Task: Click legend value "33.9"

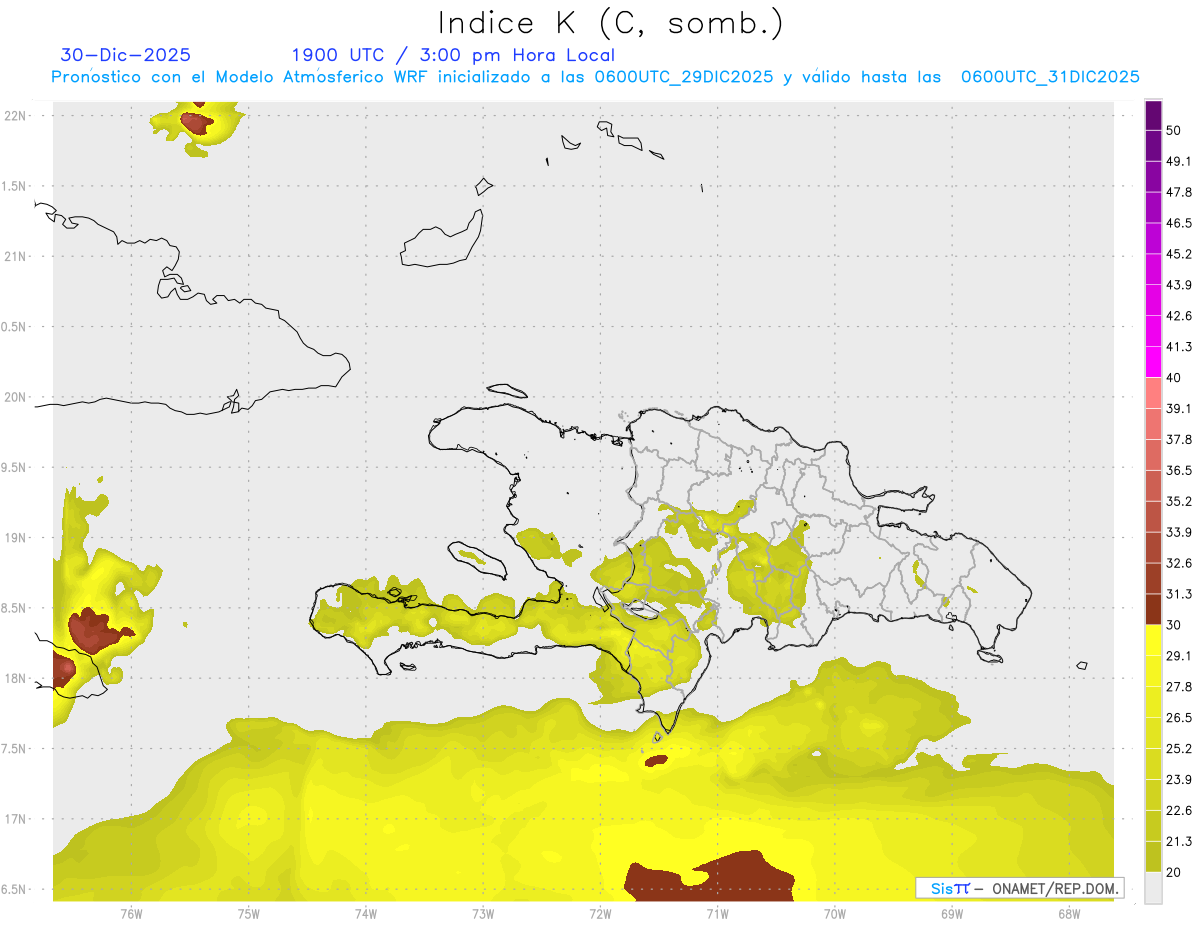Action: (x=1179, y=532)
